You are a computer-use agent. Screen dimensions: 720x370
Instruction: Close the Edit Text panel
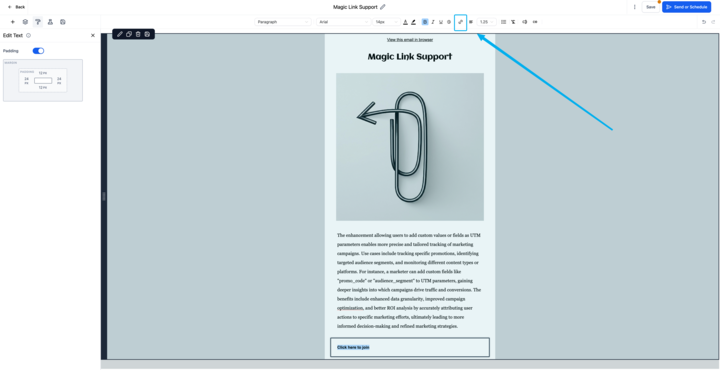(x=93, y=35)
